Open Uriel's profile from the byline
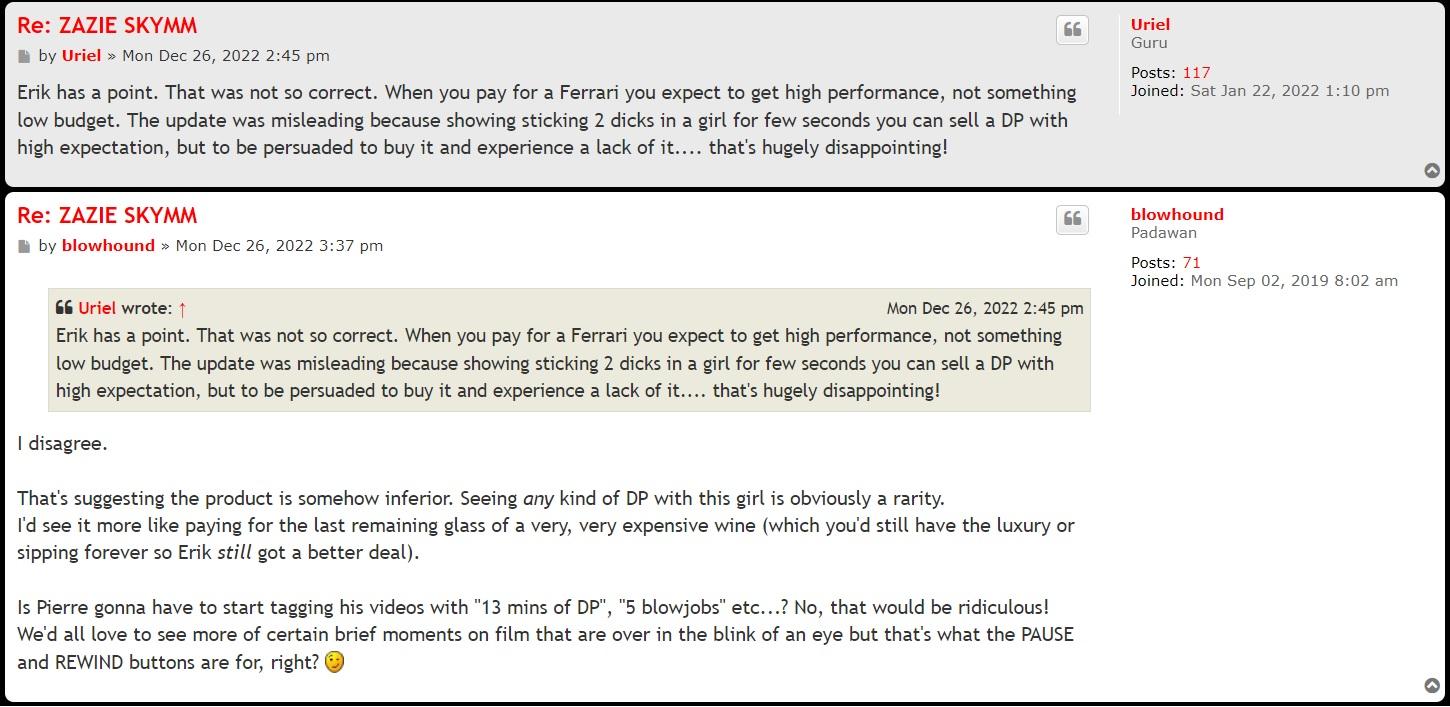The width and height of the screenshot is (1450, 707). tap(81, 56)
